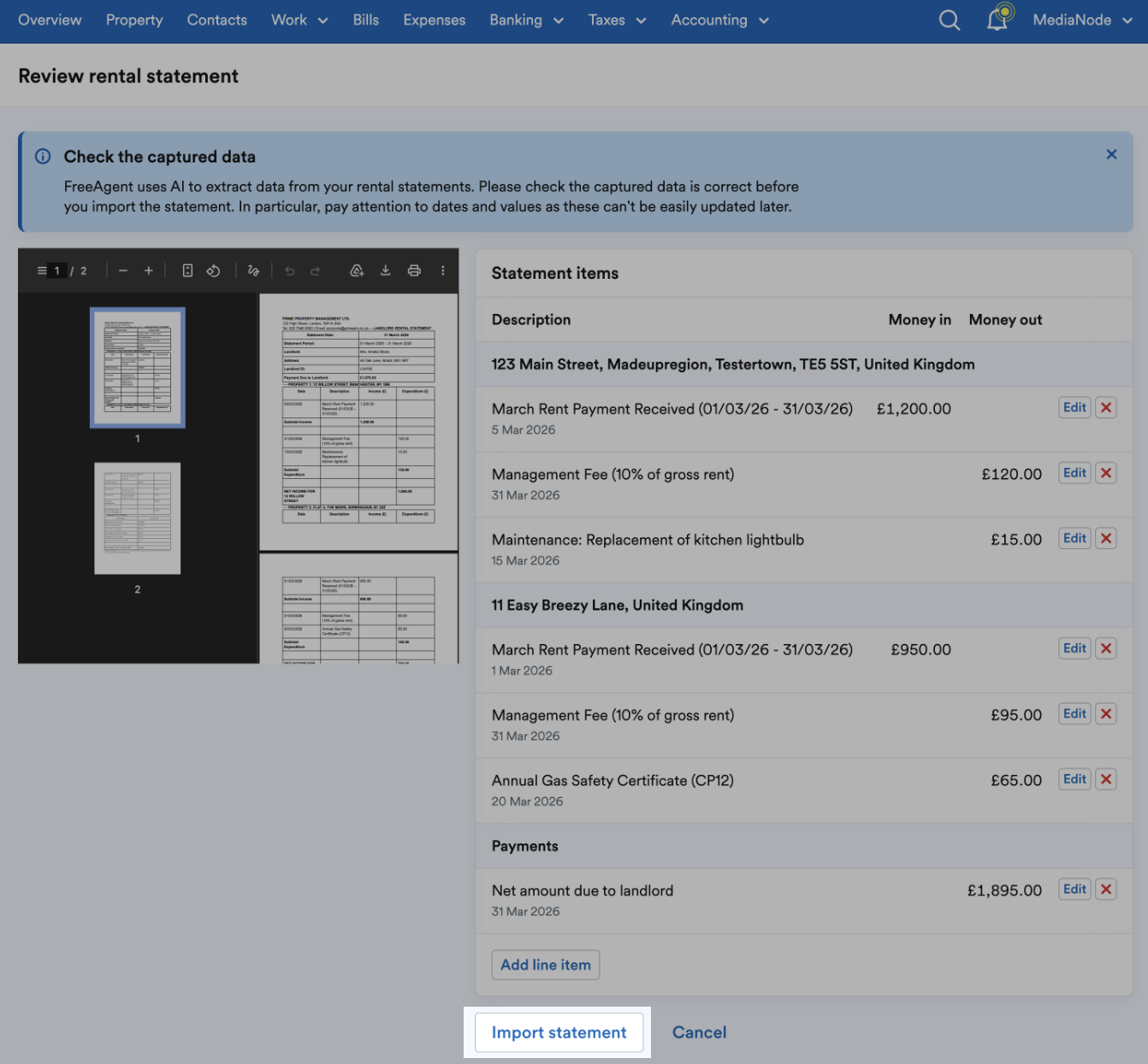Open the Contacts page
This screenshot has width=1148, height=1064.
coord(217,20)
